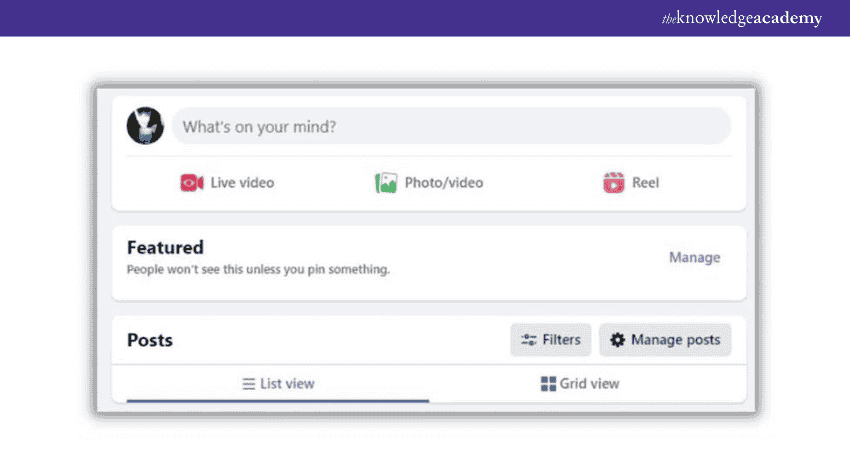This screenshot has width=850, height=450.
Task: Click the sliders icon on Filters button
Action: 529,340
